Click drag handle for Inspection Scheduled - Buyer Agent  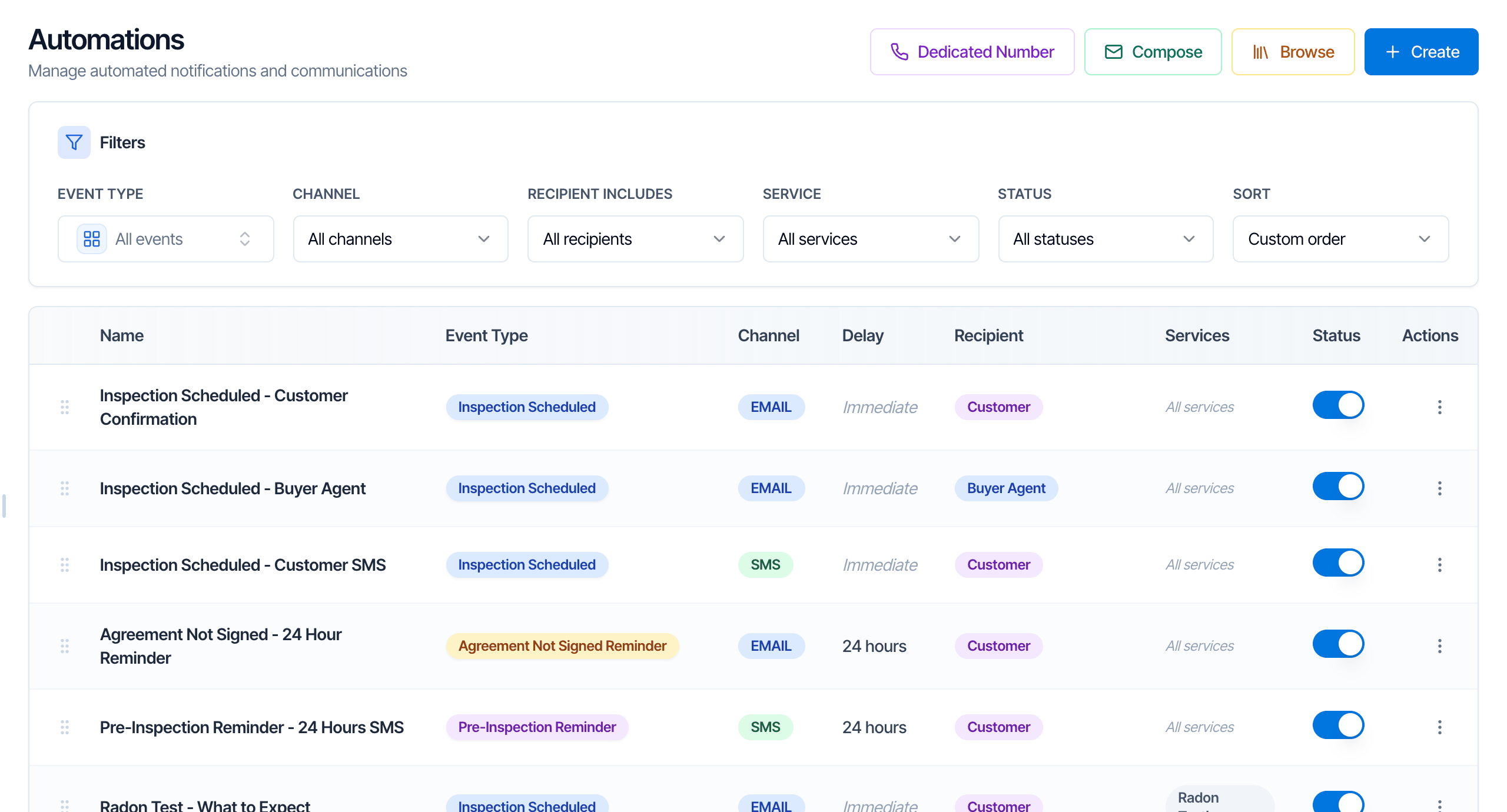point(65,488)
